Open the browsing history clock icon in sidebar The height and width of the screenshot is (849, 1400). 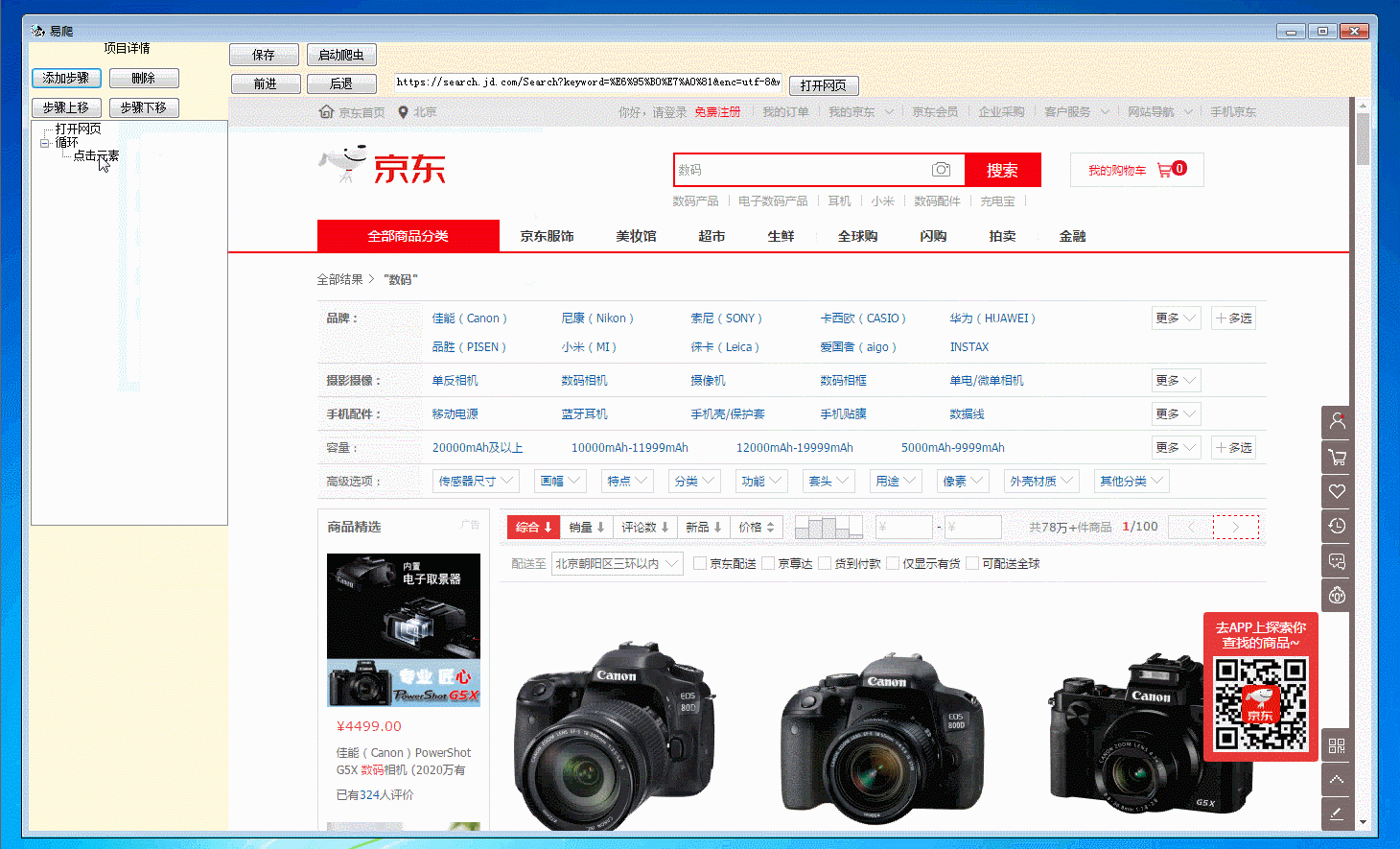pyautogui.click(x=1338, y=526)
